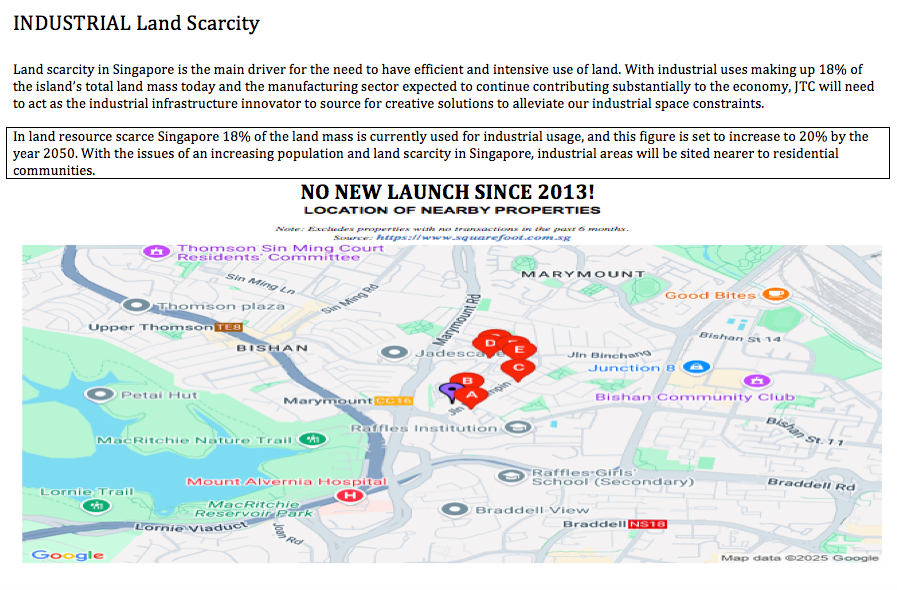Click the Good Bites coffee cup icon
The height and width of the screenshot is (590, 897).
point(774,295)
